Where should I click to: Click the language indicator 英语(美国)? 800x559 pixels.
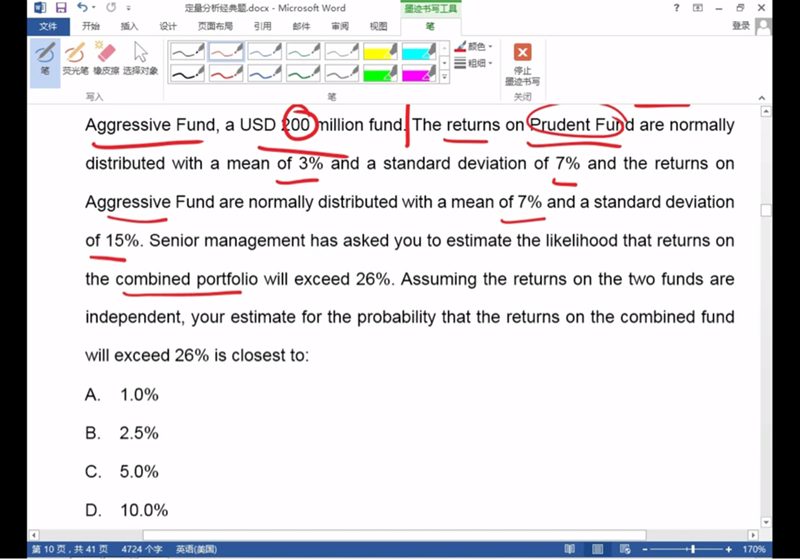(x=196, y=549)
